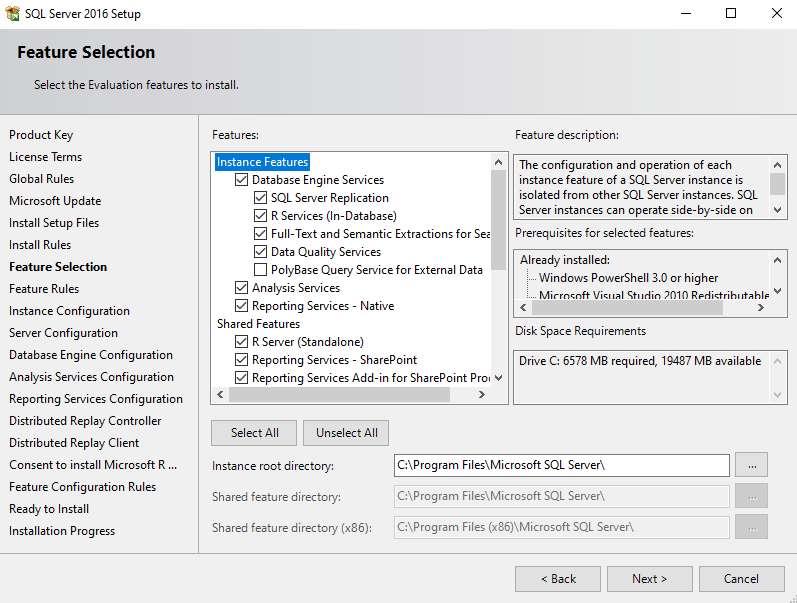Toggle R Services (In-Database) checkbox

260,216
